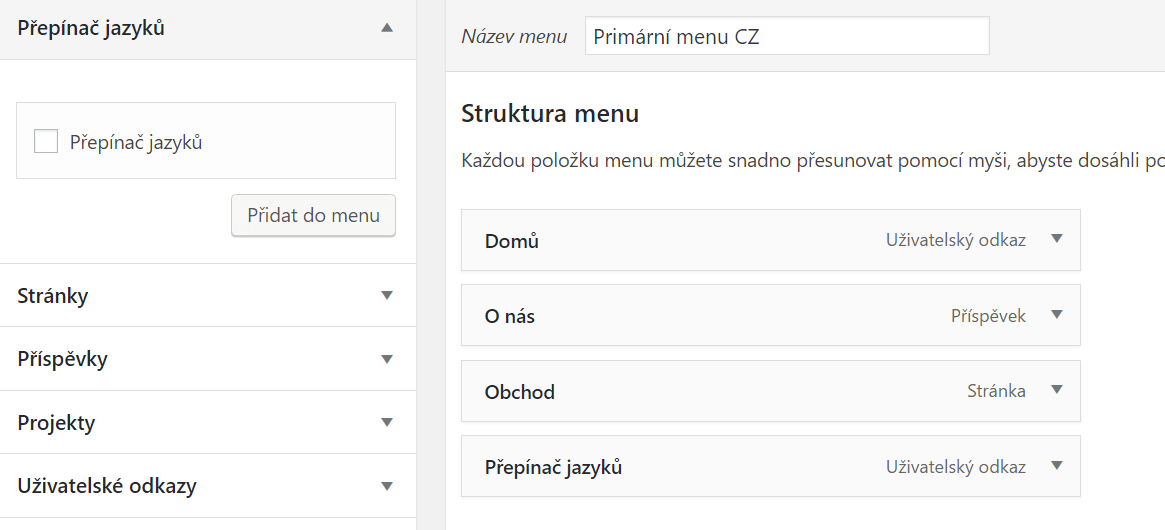Click the Přidat do menu button

[x=314, y=216]
